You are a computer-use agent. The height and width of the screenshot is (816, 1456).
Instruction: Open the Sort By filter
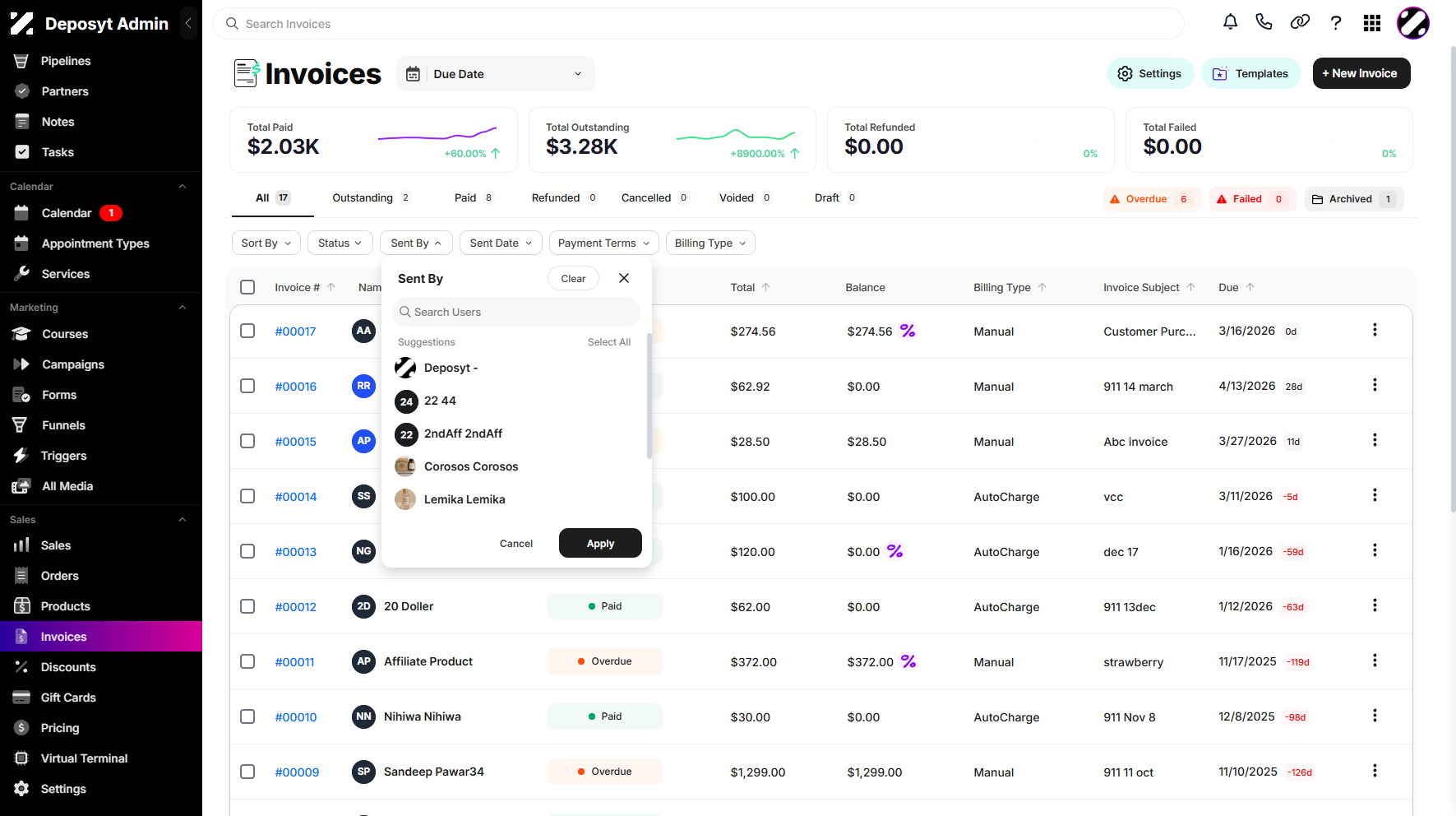point(266,243)
